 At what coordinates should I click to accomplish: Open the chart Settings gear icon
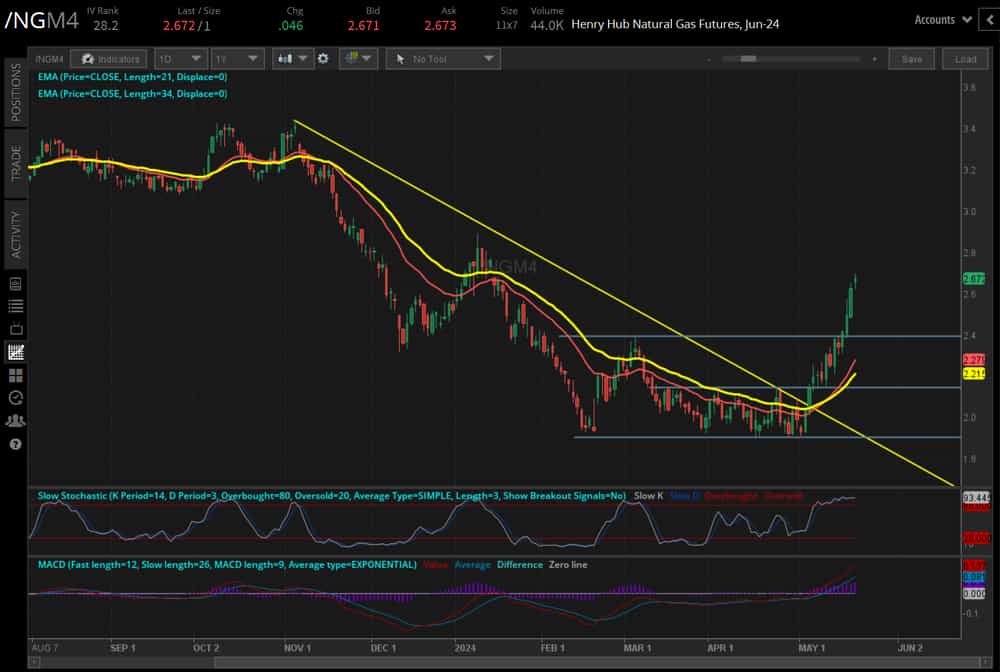coord(322,59)
